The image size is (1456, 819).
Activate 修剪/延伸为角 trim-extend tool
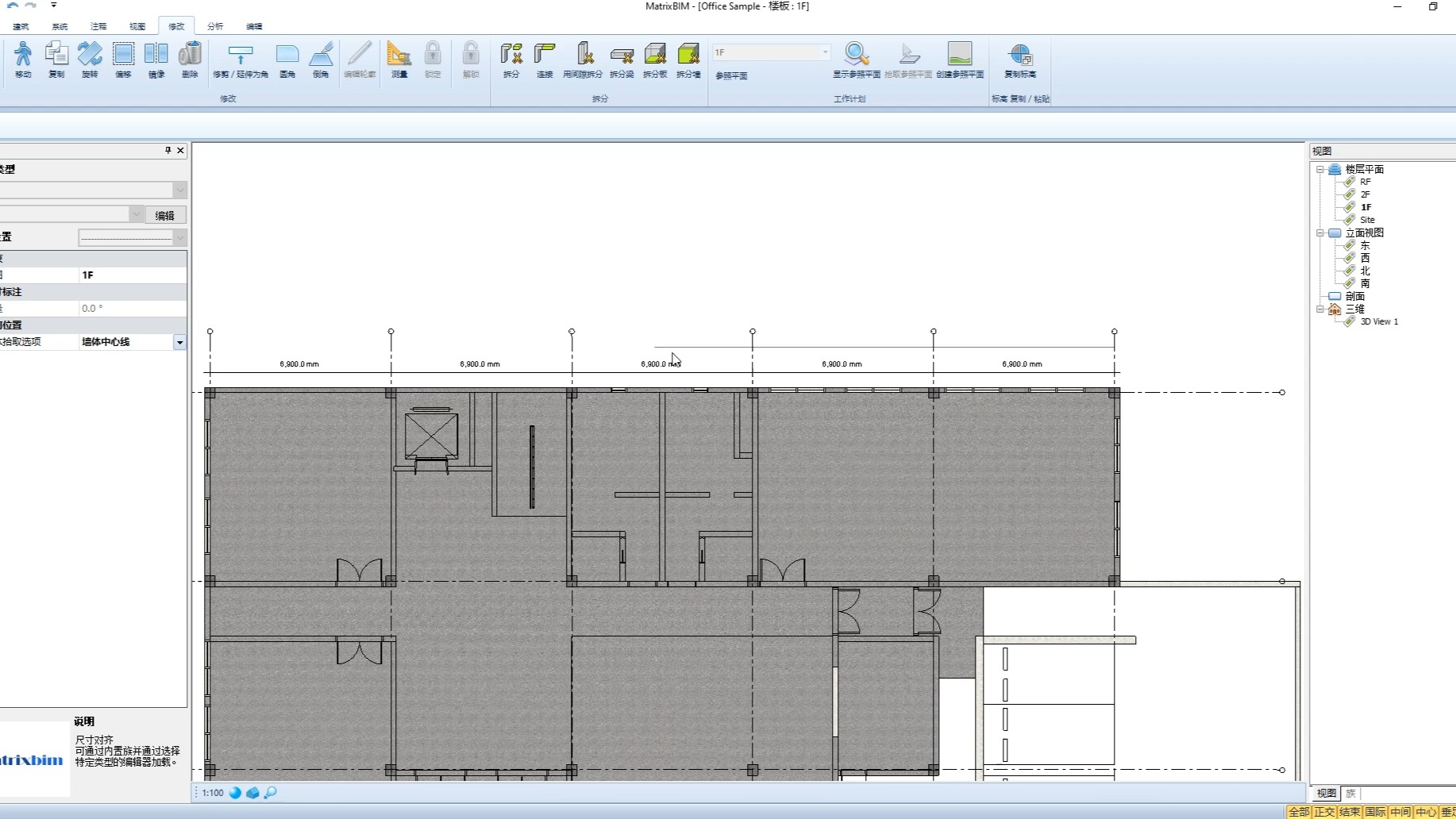[x=241, y=60]
